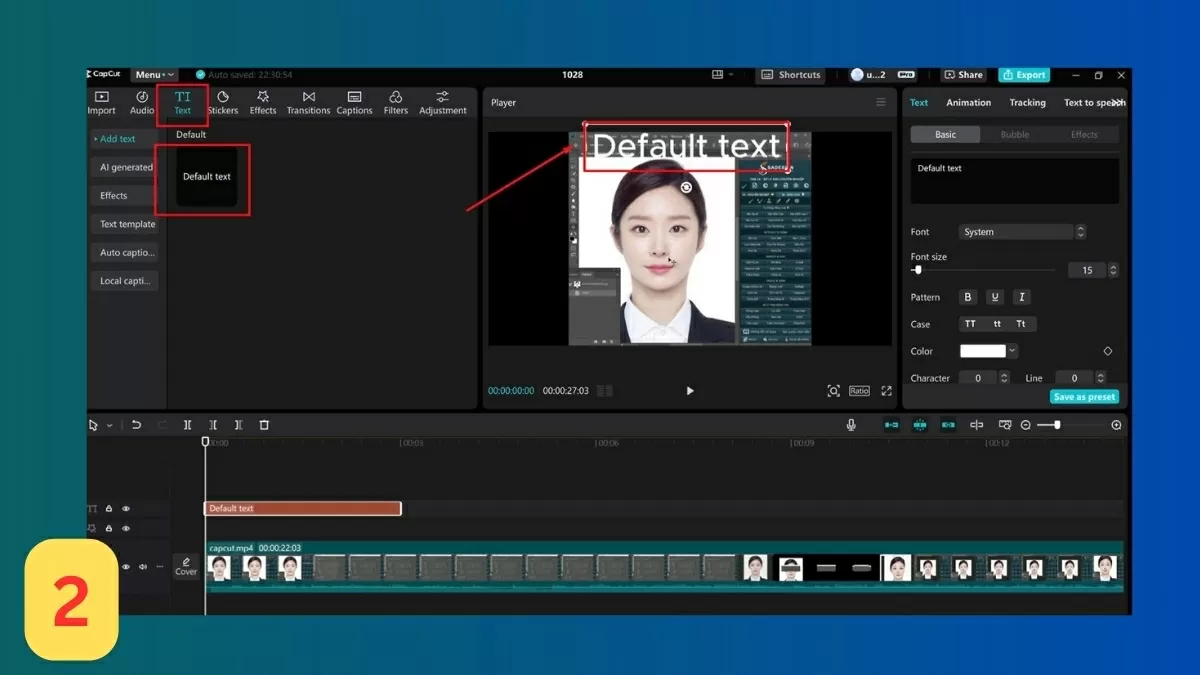Screen dimensions: 1200x675
Task: Switch to the Animation tab
Action: [x=967, y=102]
